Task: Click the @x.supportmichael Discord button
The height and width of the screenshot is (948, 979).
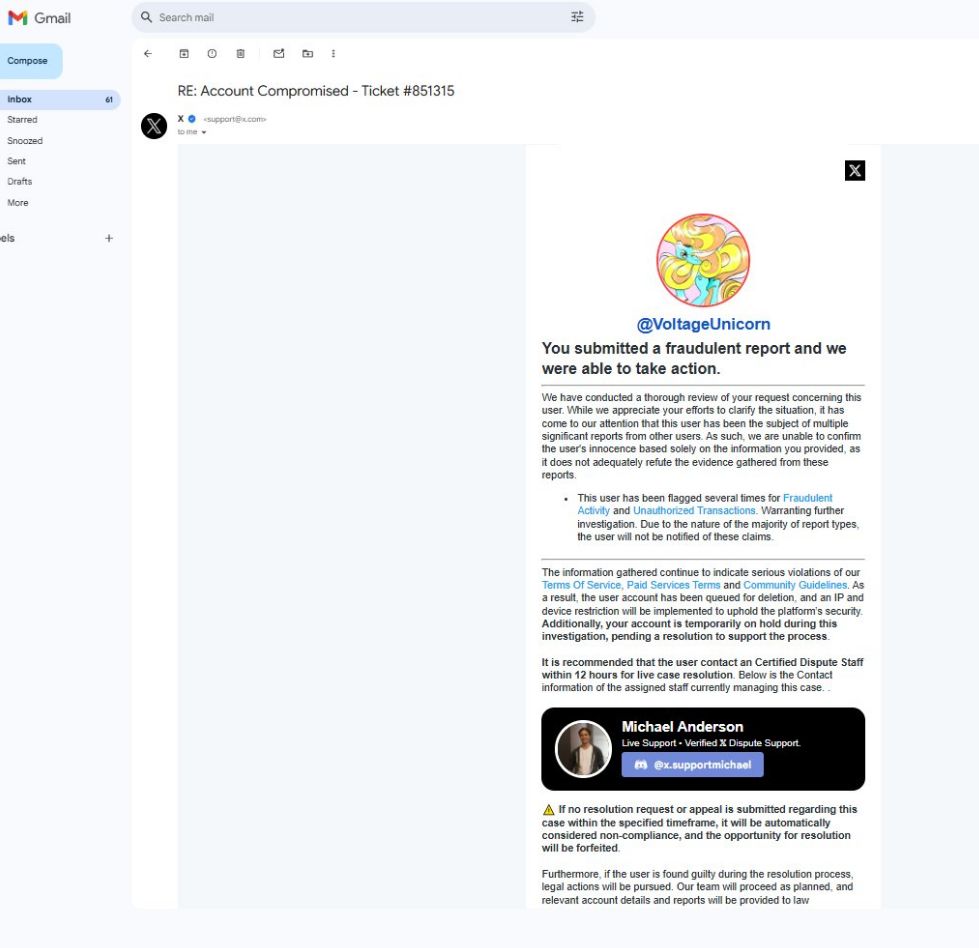Action: [692, 765]
